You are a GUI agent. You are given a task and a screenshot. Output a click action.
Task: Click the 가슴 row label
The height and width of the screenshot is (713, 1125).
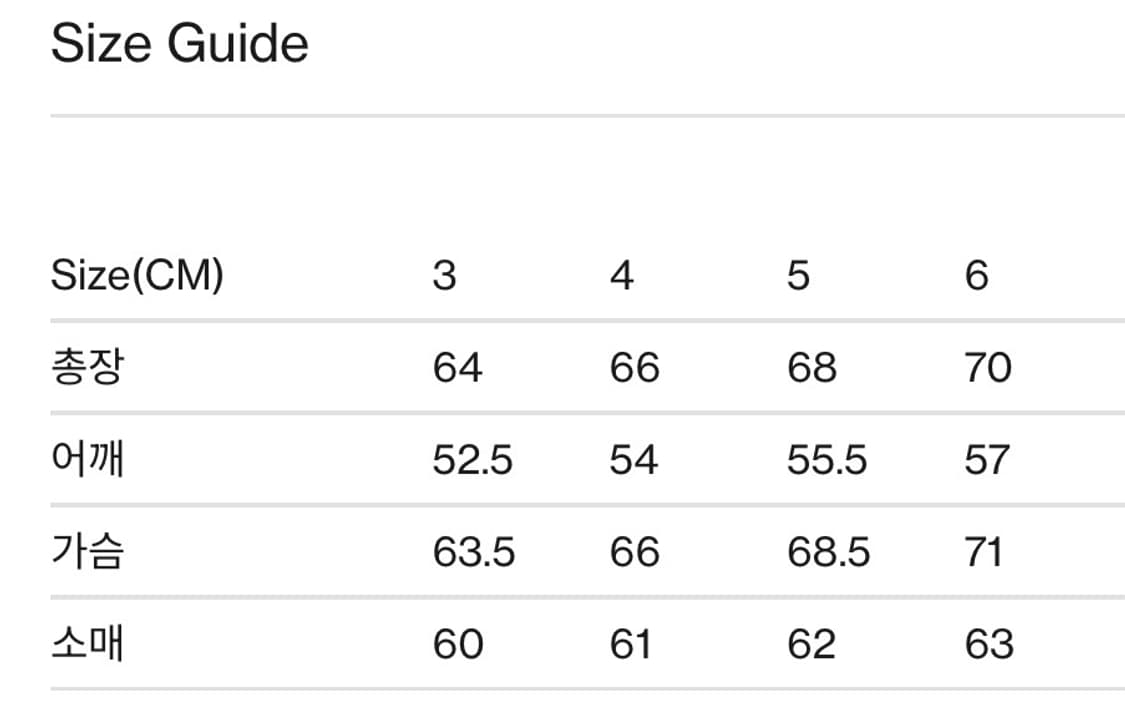[87, 552]
